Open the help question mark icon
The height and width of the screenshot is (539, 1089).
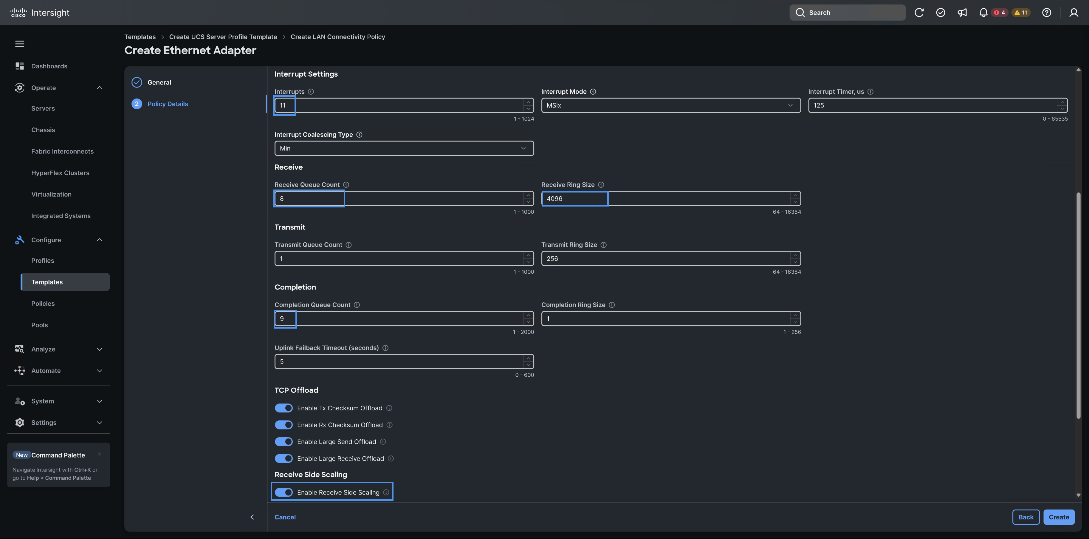[x=1047, y=13]
